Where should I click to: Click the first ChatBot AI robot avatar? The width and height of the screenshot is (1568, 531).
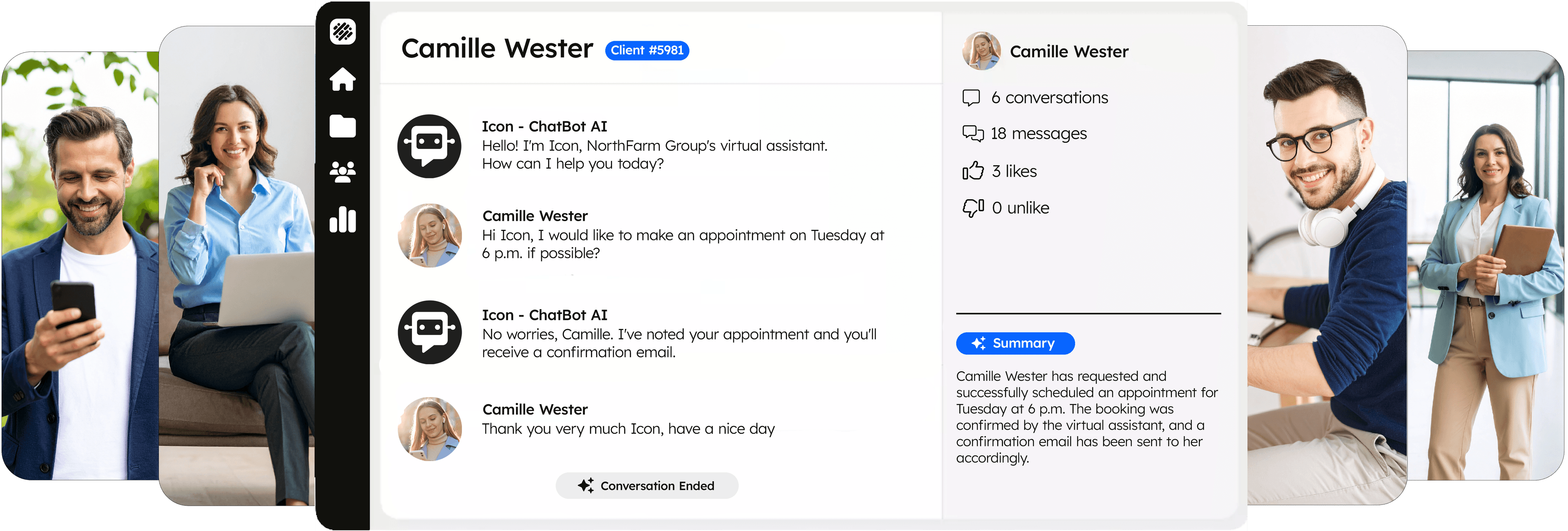[429, 146]
